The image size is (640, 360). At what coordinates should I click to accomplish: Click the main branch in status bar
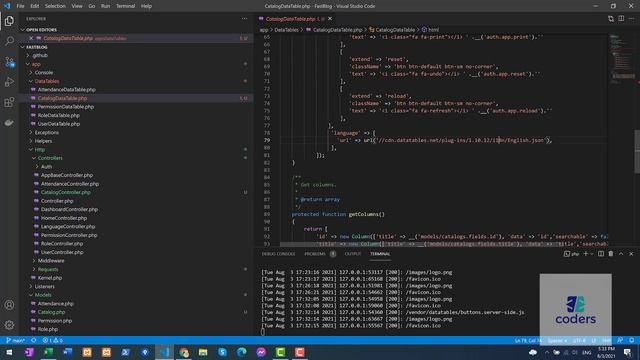(16, 340)
